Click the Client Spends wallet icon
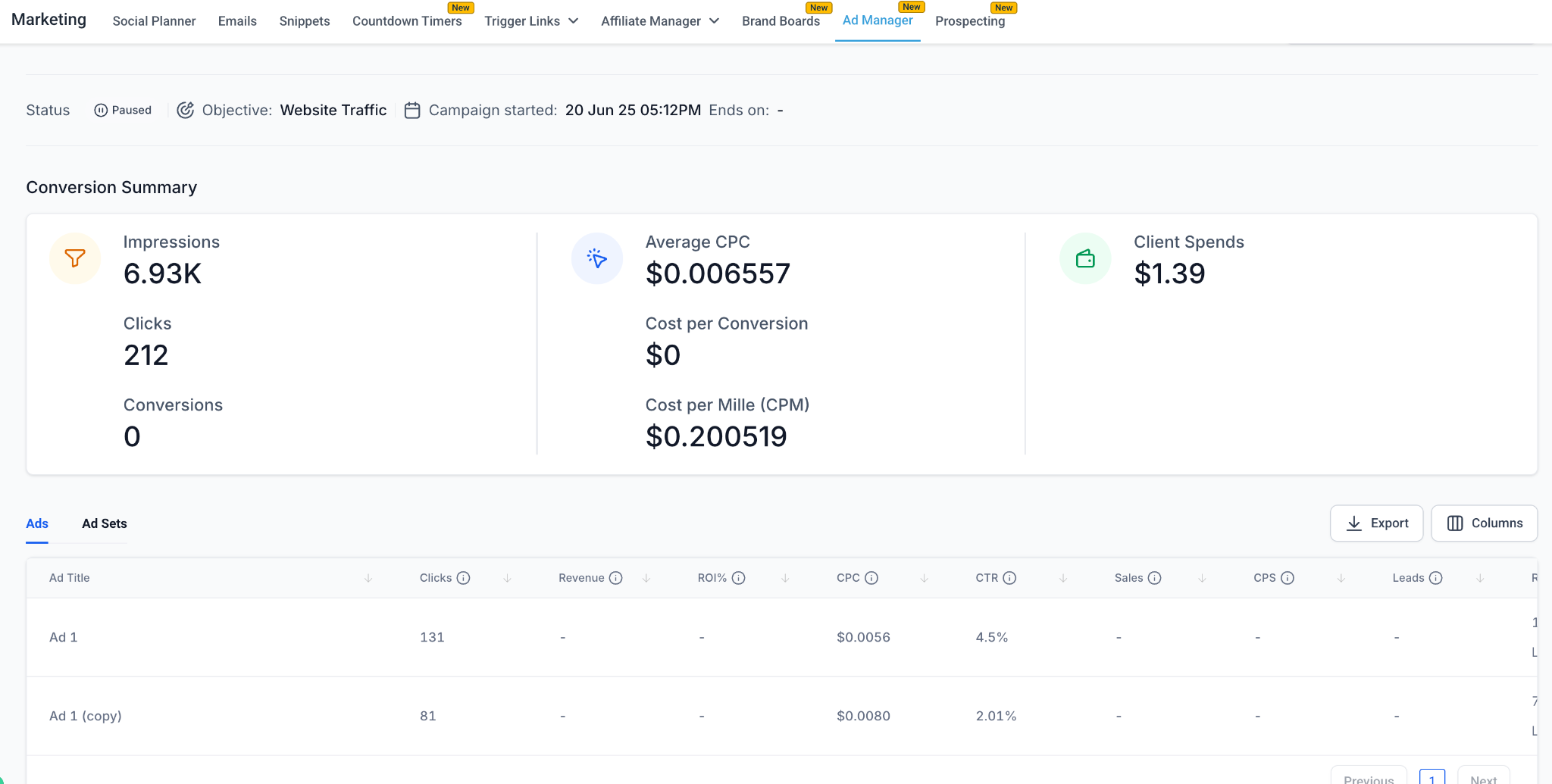The image size is (1552, 784). [1085, 258]
